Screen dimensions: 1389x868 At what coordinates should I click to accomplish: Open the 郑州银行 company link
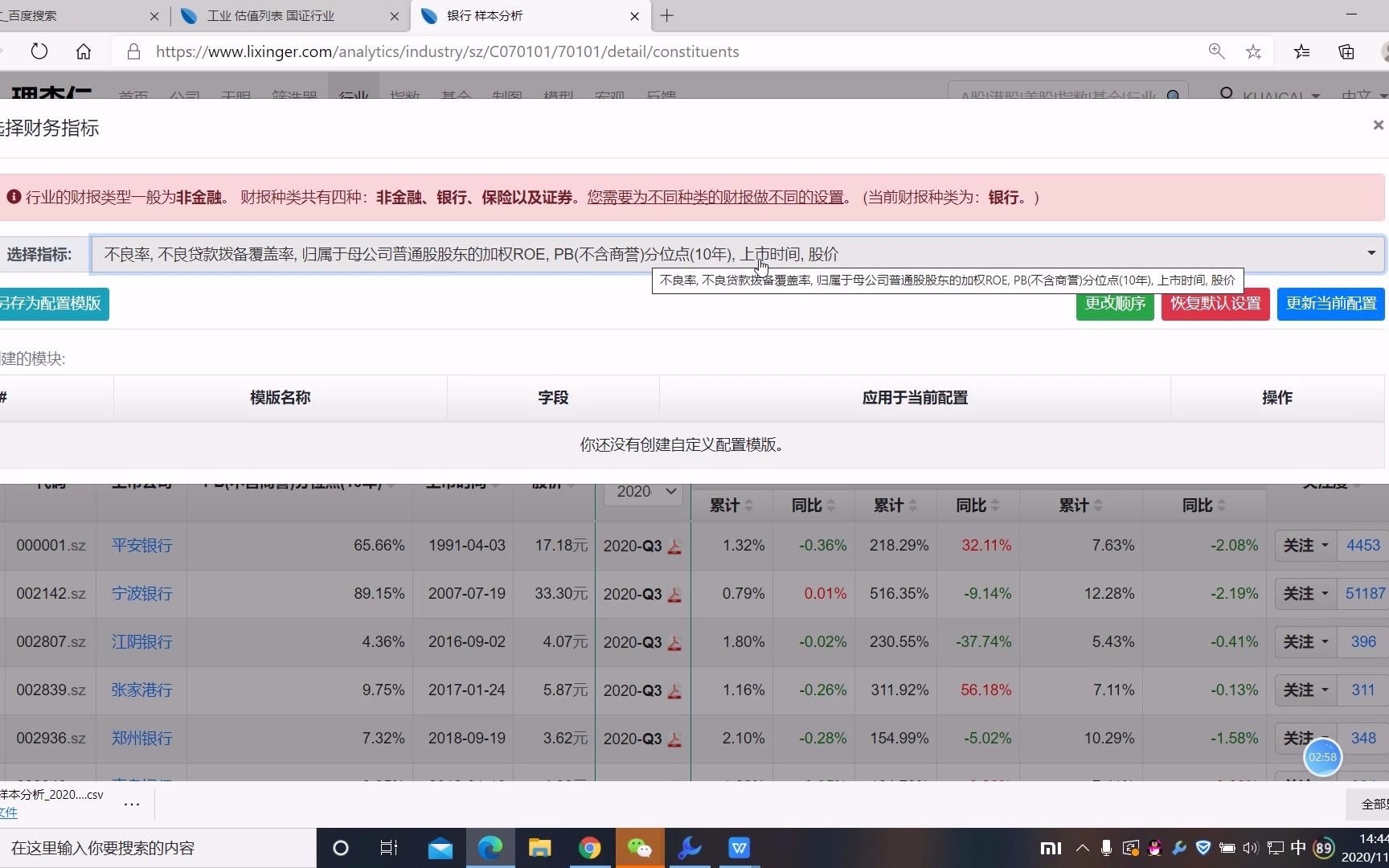pos(141,739)
